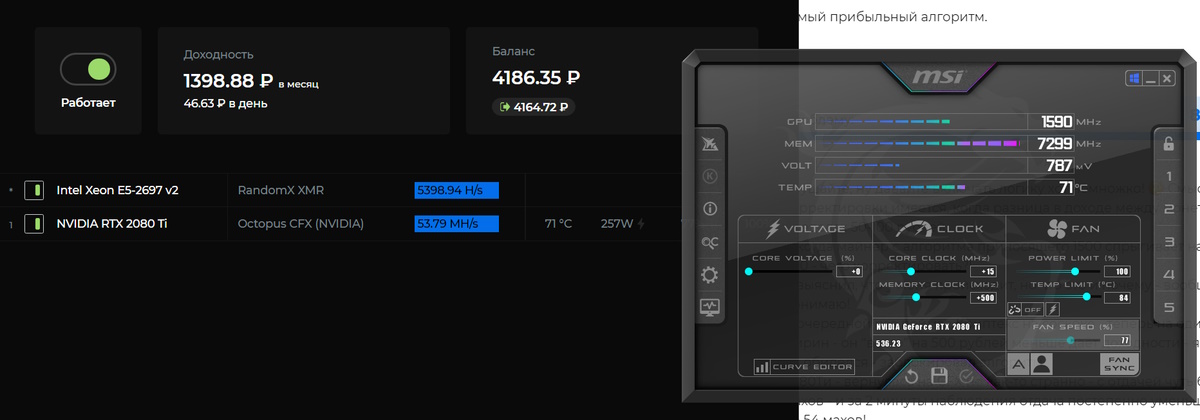This screenshot has width=1200, height=420.
Task: Click the save profile floppy icon
Action: click(939, 376)
